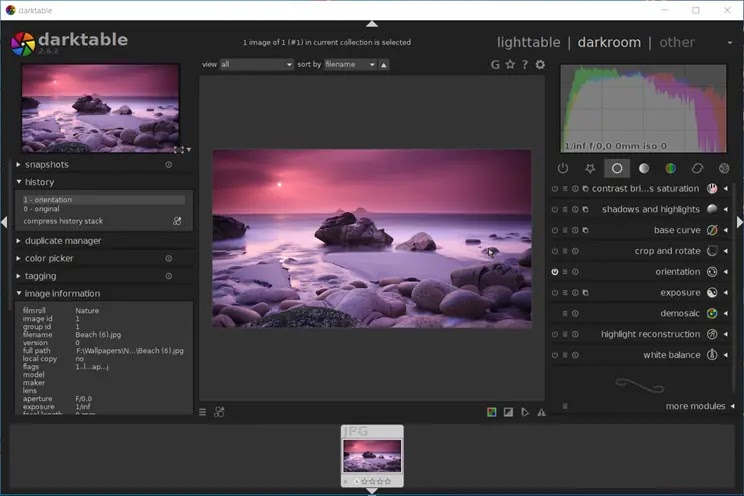This screenshot has height=496, width=744.
Task: Open exposure module by its label
Action: tap(680, 293)
